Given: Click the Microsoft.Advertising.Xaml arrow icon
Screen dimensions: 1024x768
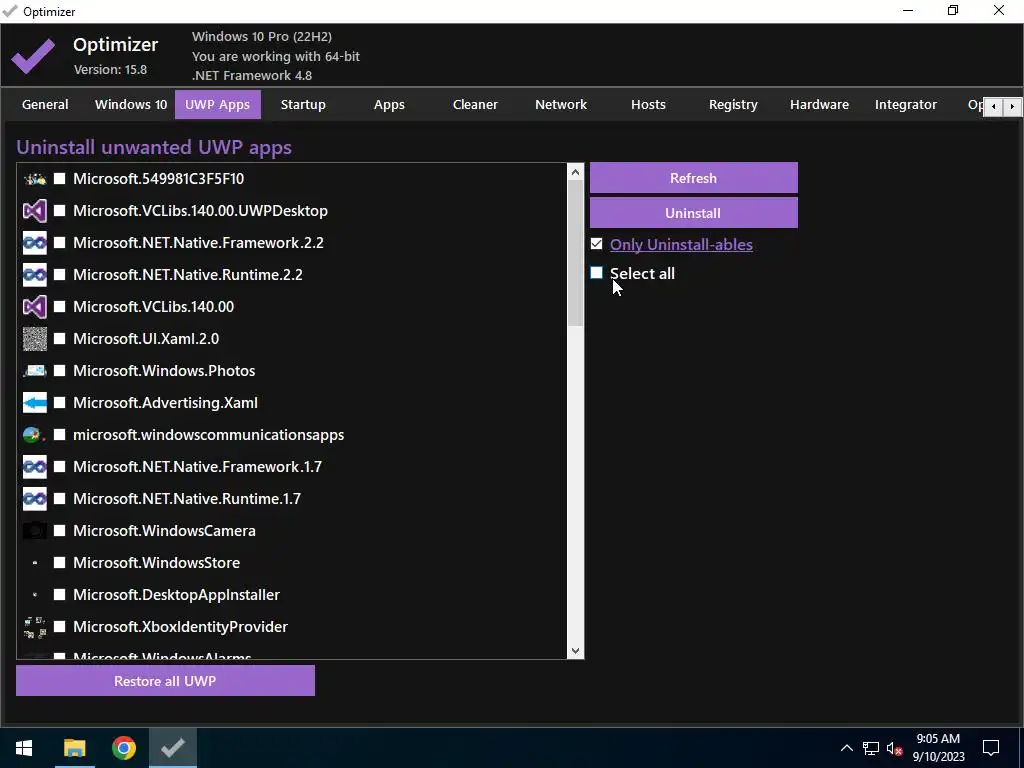Looking at the screenshot, I should tap(35, 403).
